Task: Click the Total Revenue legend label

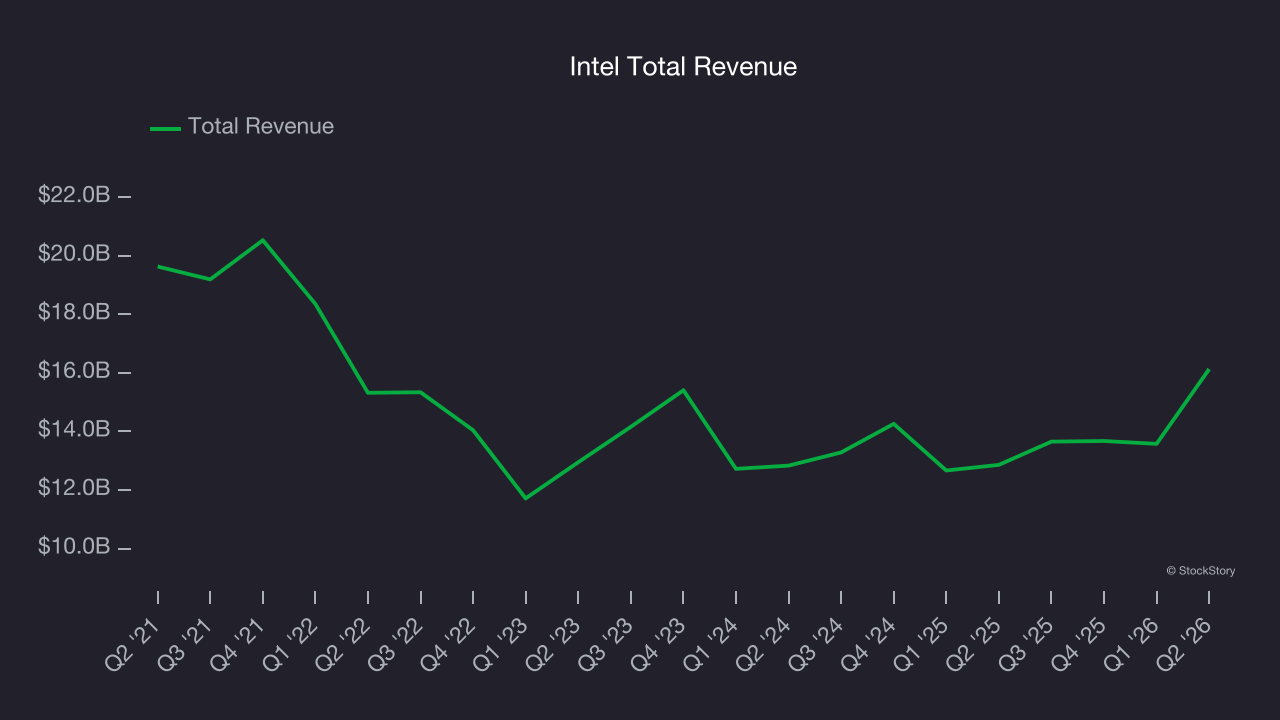Action: click(261, 126)
